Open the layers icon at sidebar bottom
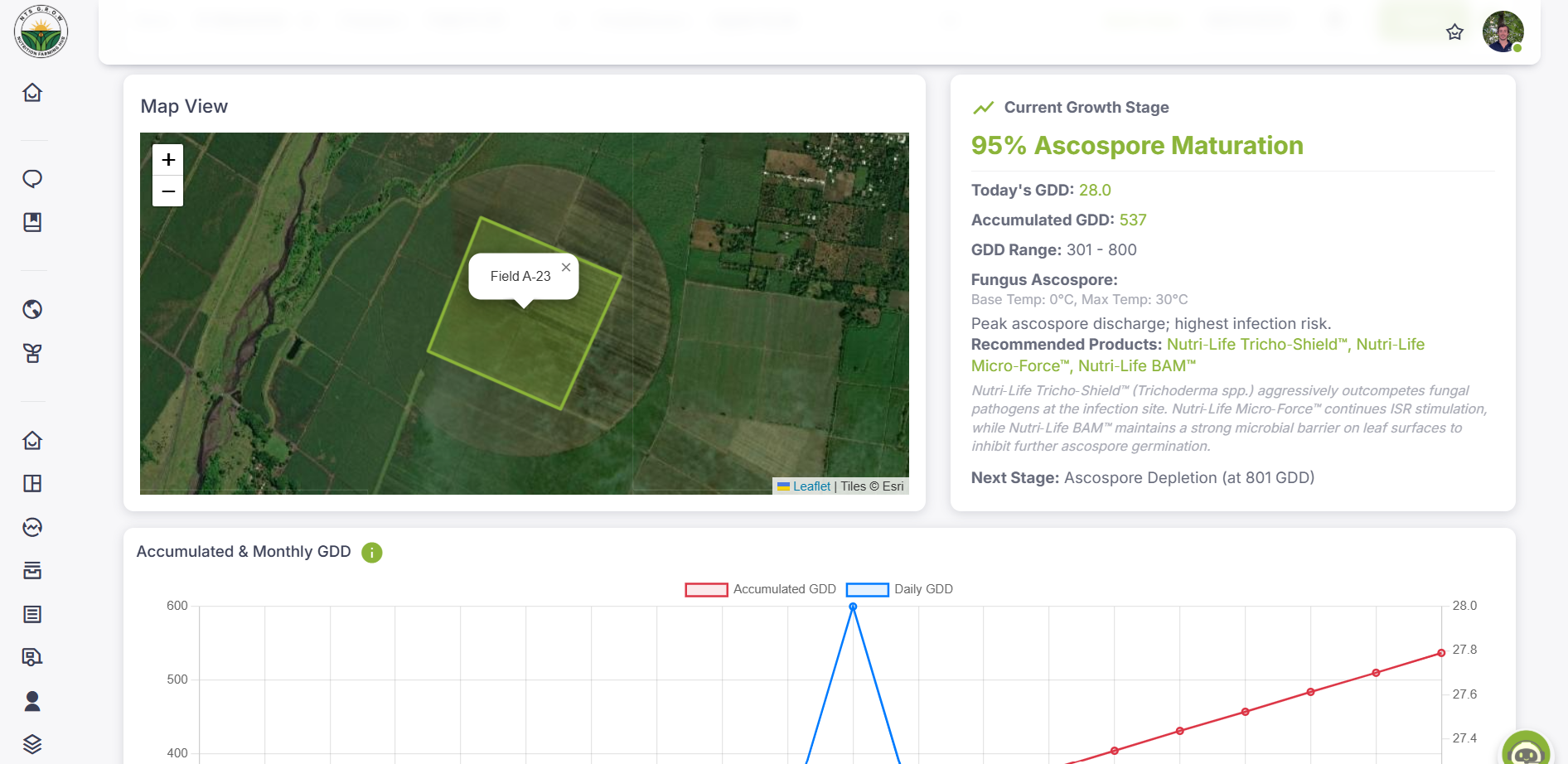The width and height of the screenshot is (1568, 764). [32, 743]
